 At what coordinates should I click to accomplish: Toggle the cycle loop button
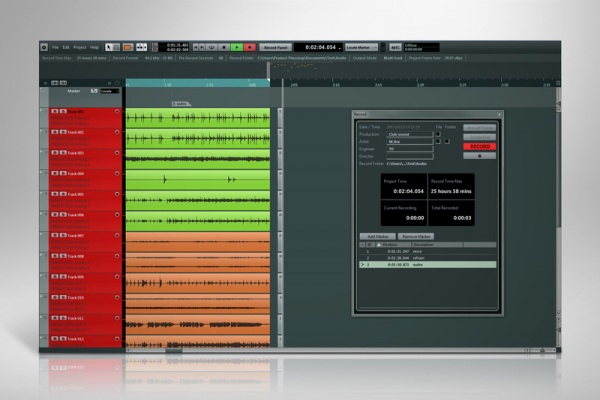(211, 47)
